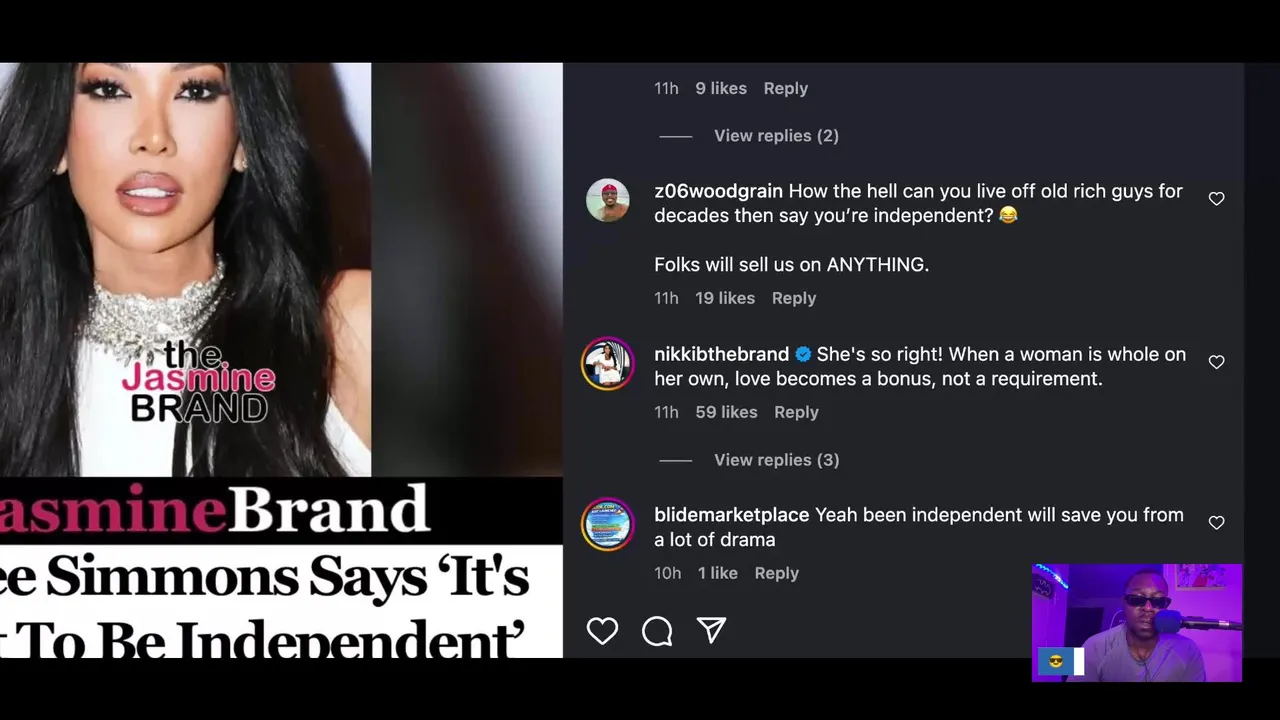Like blidemarketplace's comment with heart
The image size is (1280, 720).
[x=1216, y=523]
